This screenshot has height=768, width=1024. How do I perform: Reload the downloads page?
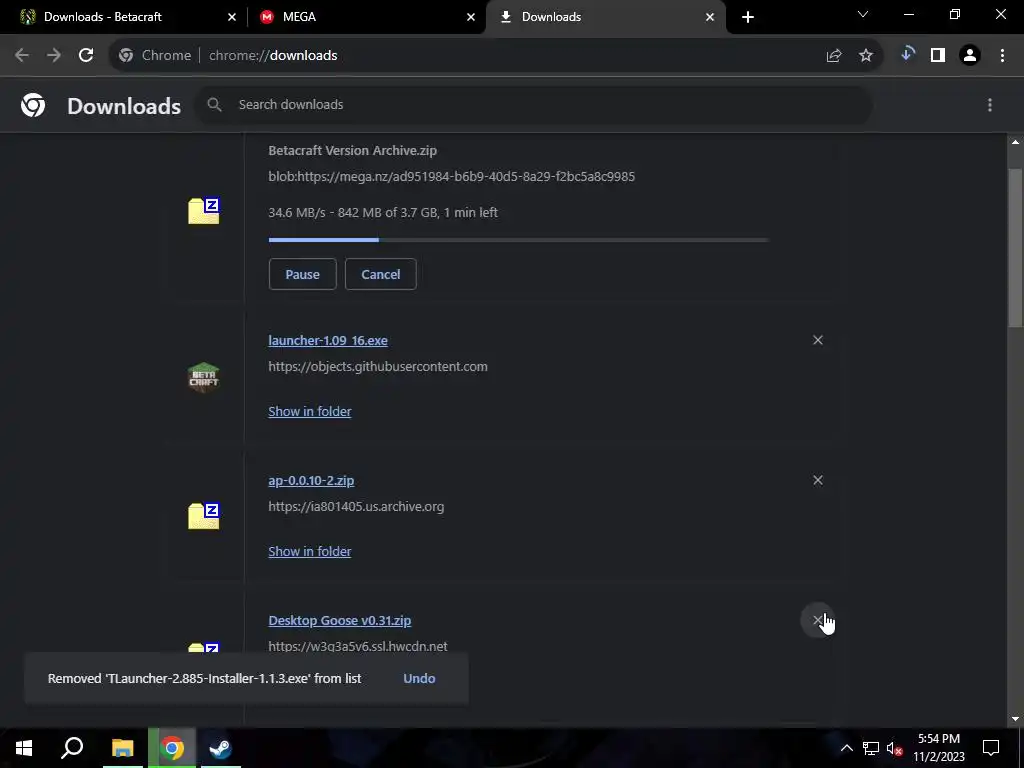(x=86, y=56)
